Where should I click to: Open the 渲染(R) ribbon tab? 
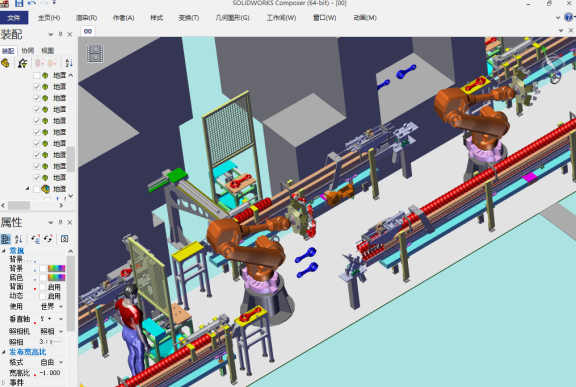point(86,18)
